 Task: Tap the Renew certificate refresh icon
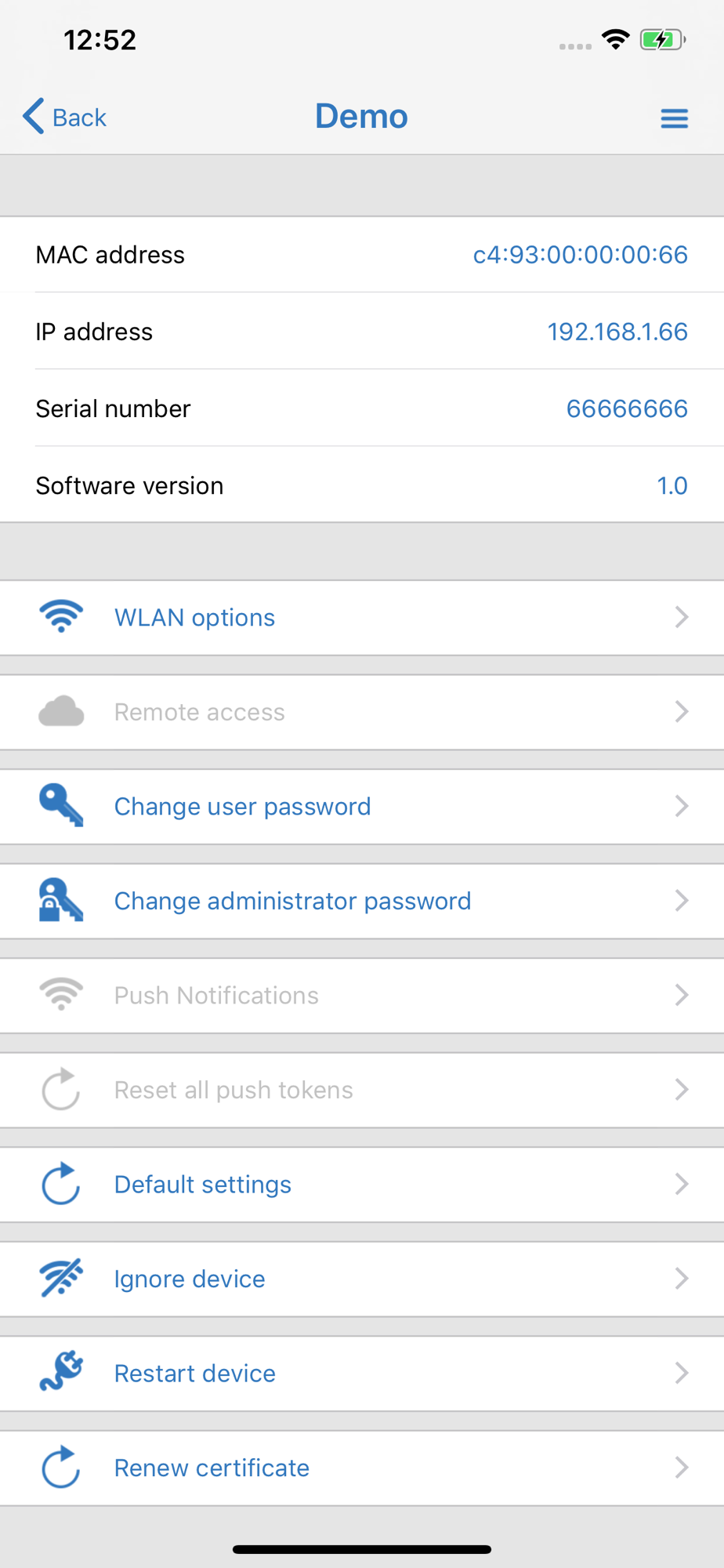pos(61,1467)
